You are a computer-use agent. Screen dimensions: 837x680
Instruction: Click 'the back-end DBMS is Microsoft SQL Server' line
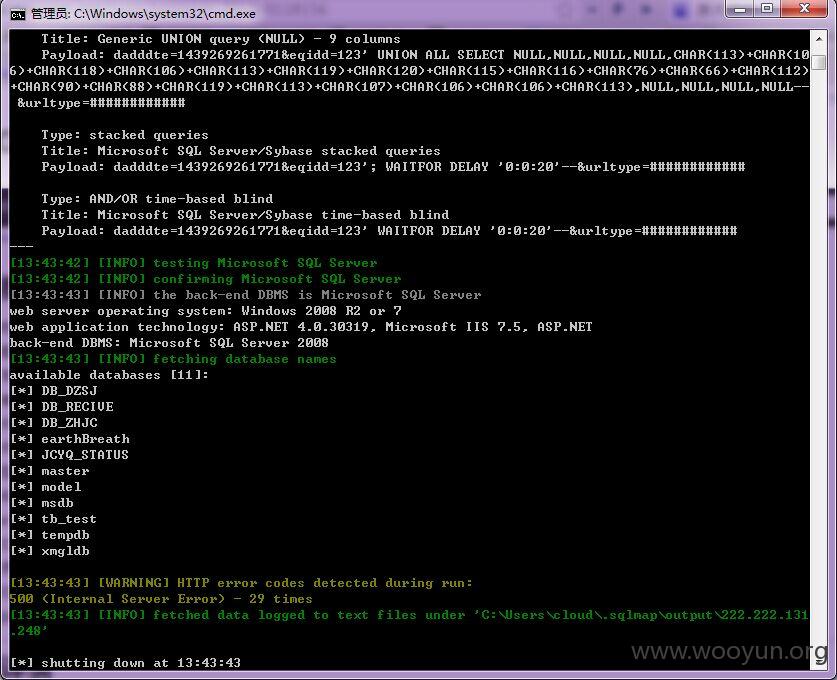pyautogui.click(x=246, y=295)
